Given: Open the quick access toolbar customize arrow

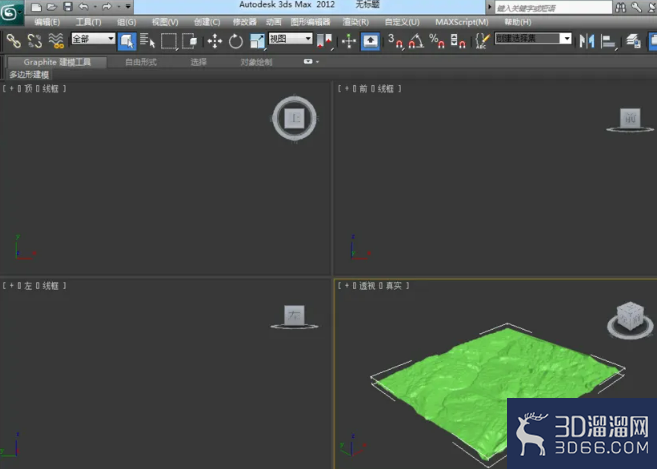Looking at the screenshot, I should pos(128,7).
